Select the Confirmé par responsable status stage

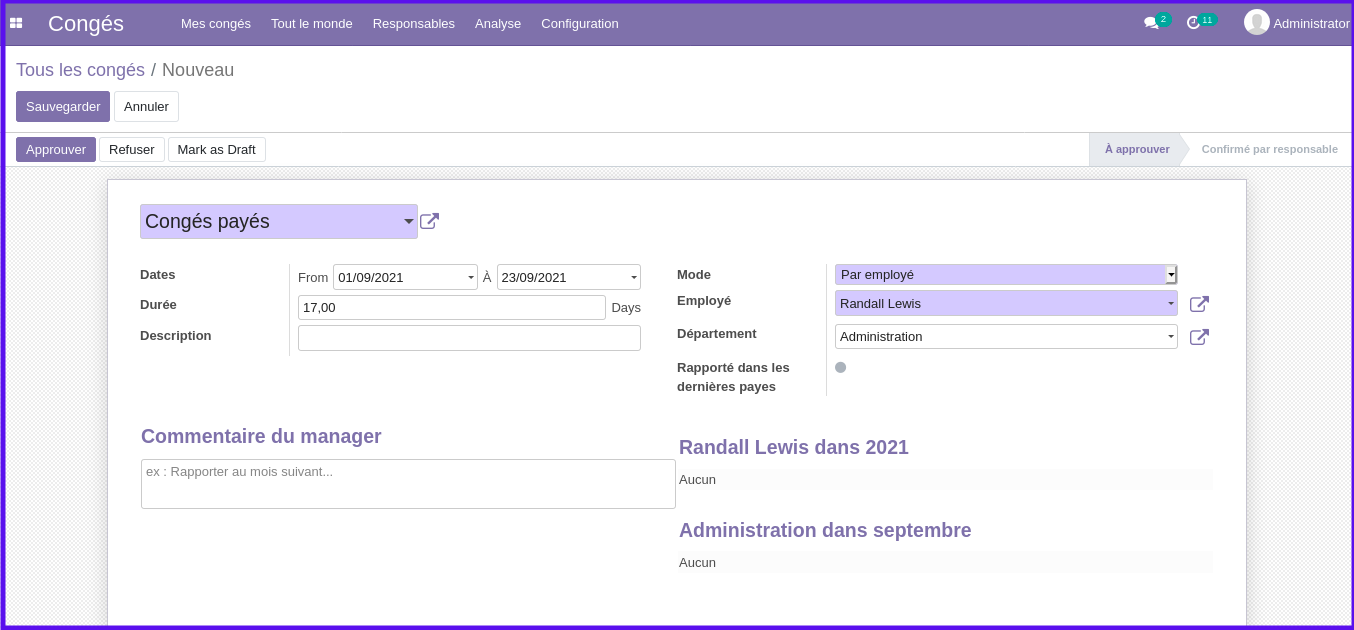click(x=1270, y=149)
